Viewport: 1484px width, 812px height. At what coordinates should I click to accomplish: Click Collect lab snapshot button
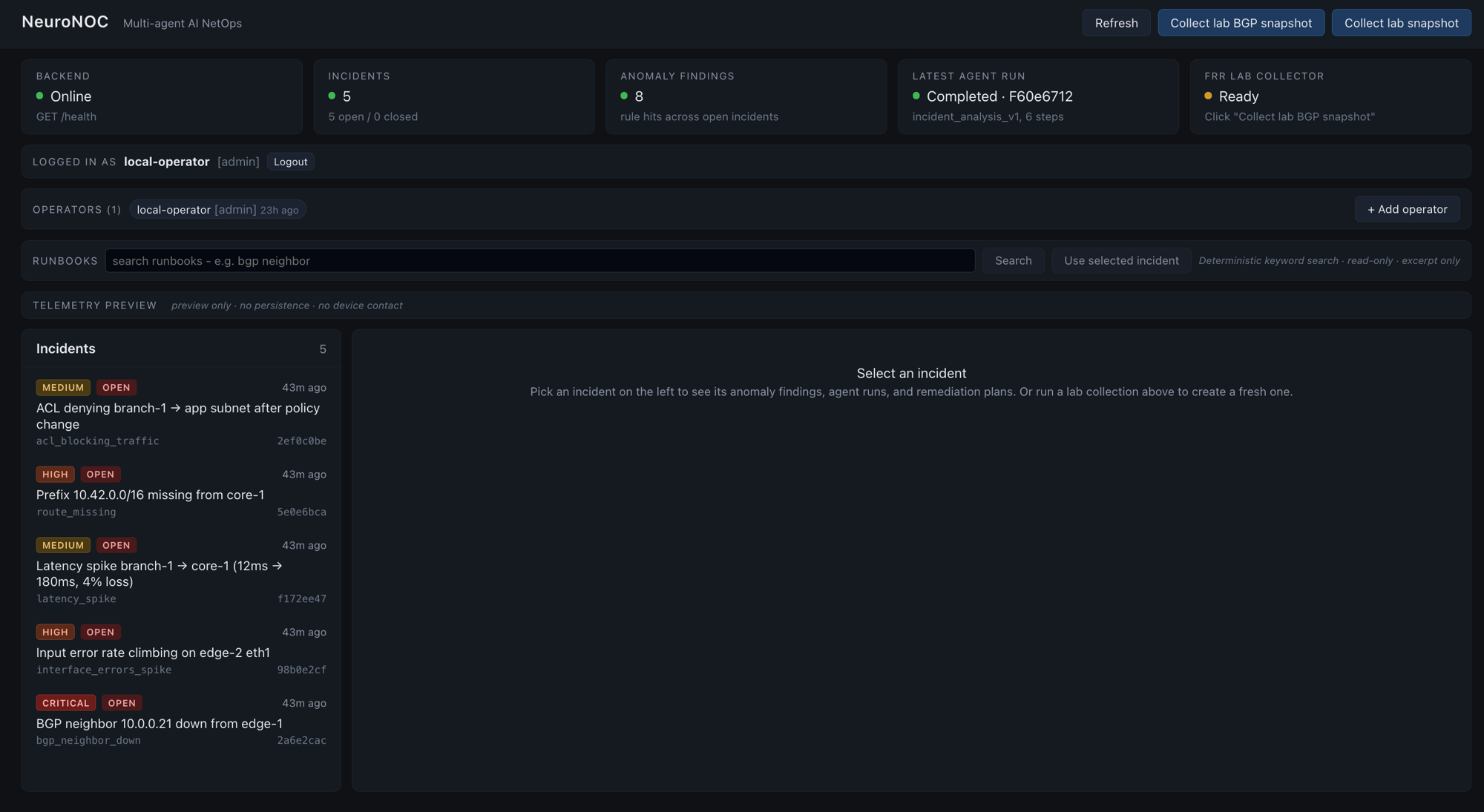click(x=1401, y=23)
